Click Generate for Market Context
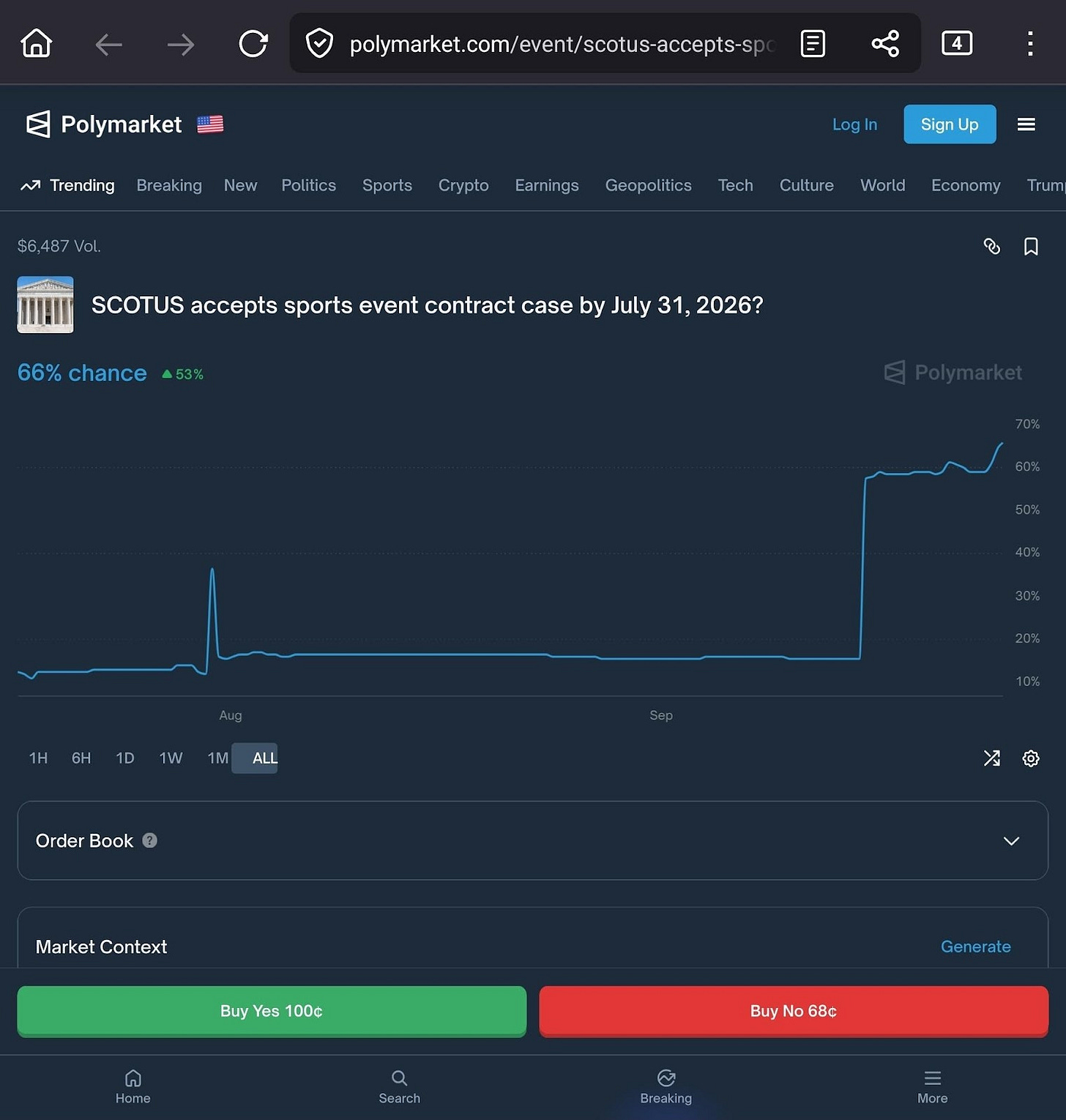1066x1120 pixels. coord(975,947)
